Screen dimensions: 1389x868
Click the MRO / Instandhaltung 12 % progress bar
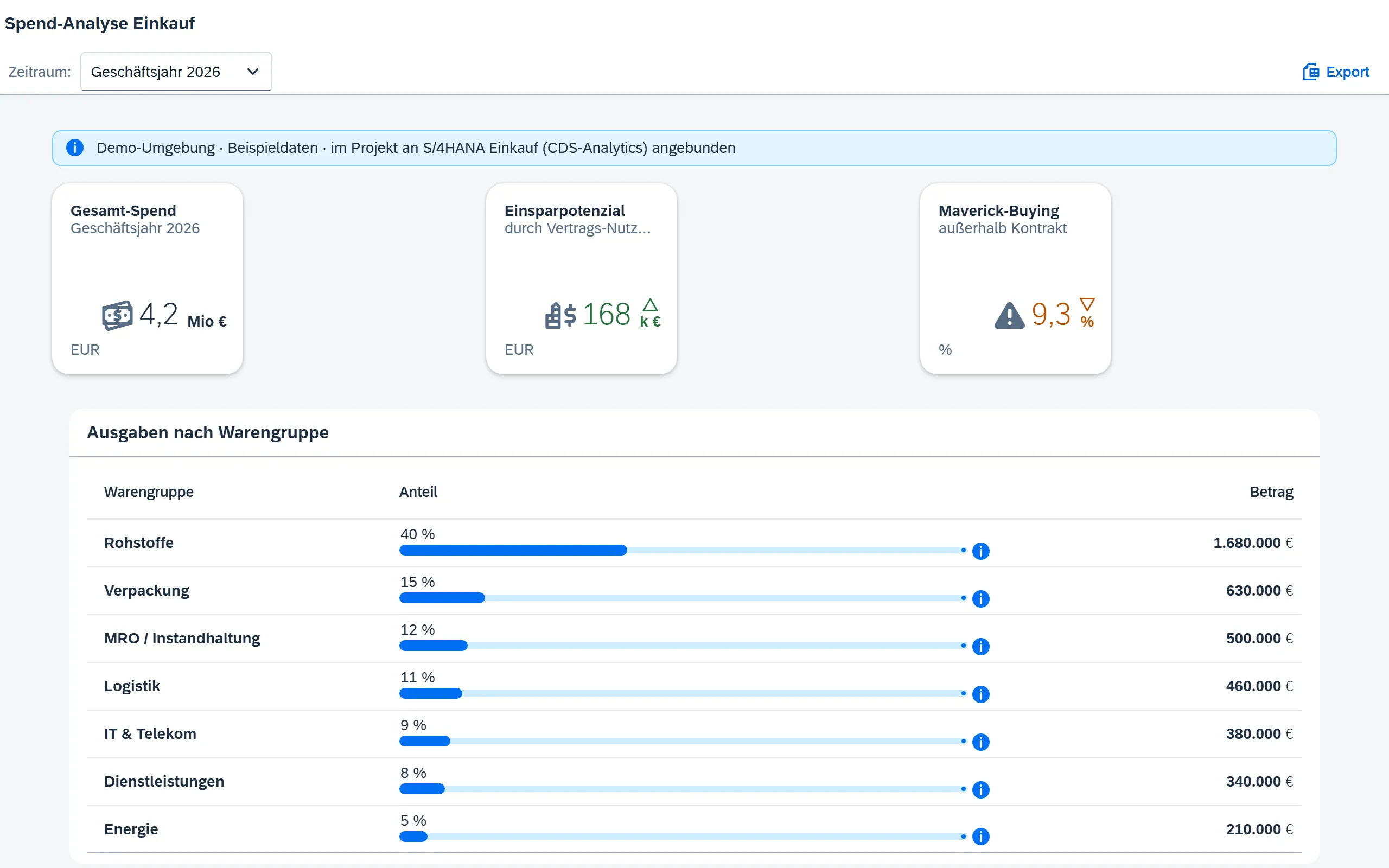pos(683,645)
